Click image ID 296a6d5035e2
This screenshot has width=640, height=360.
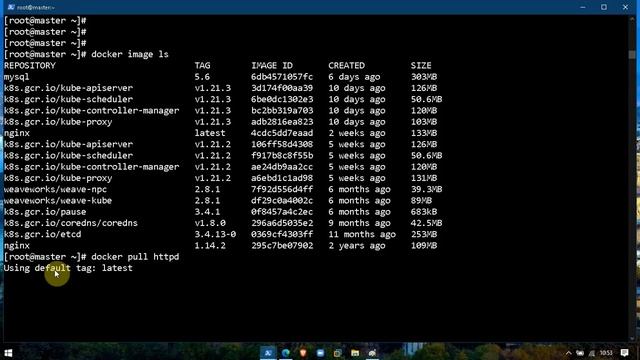click(x=282, y=223)
